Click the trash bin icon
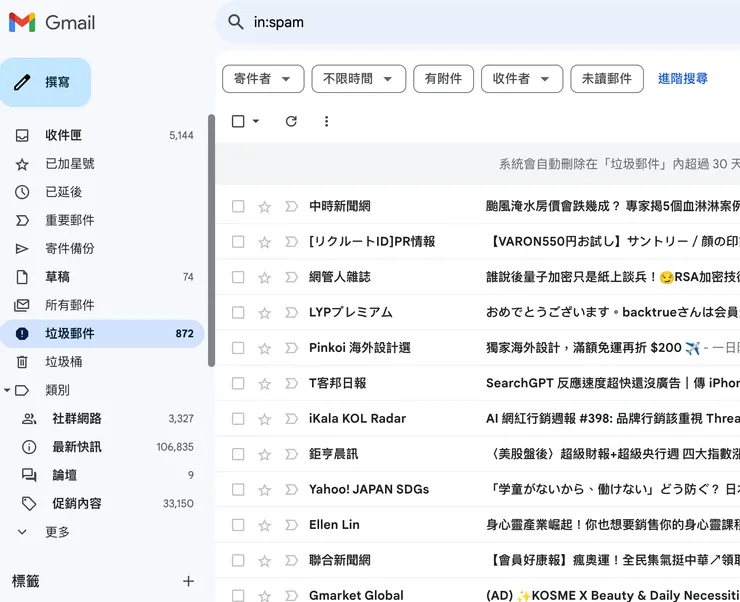The height and width of the screenshot is (602, 740). pyautogui.click(x=22, y=362)
